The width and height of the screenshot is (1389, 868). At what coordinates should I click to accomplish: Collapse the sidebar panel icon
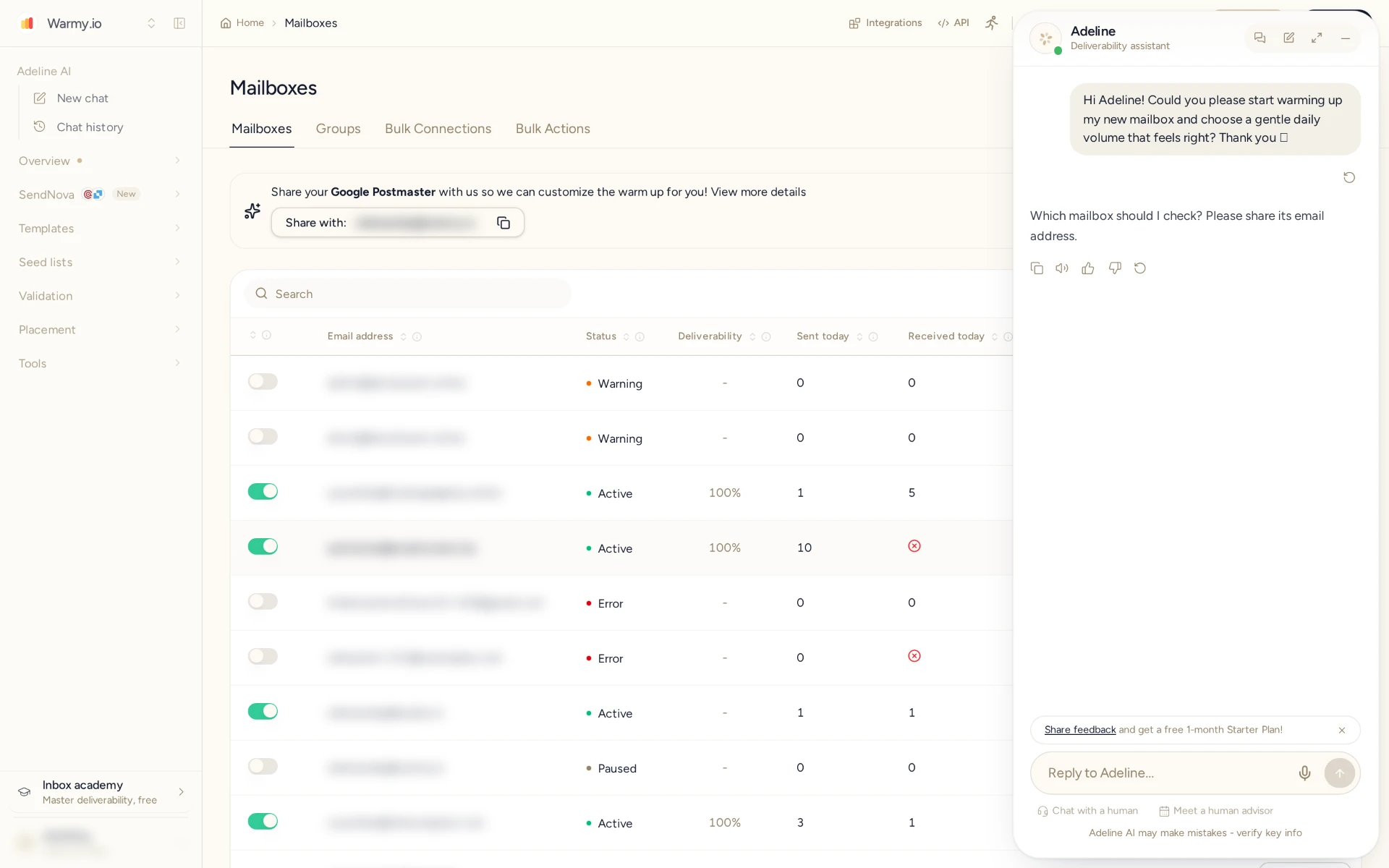point(179,23)
